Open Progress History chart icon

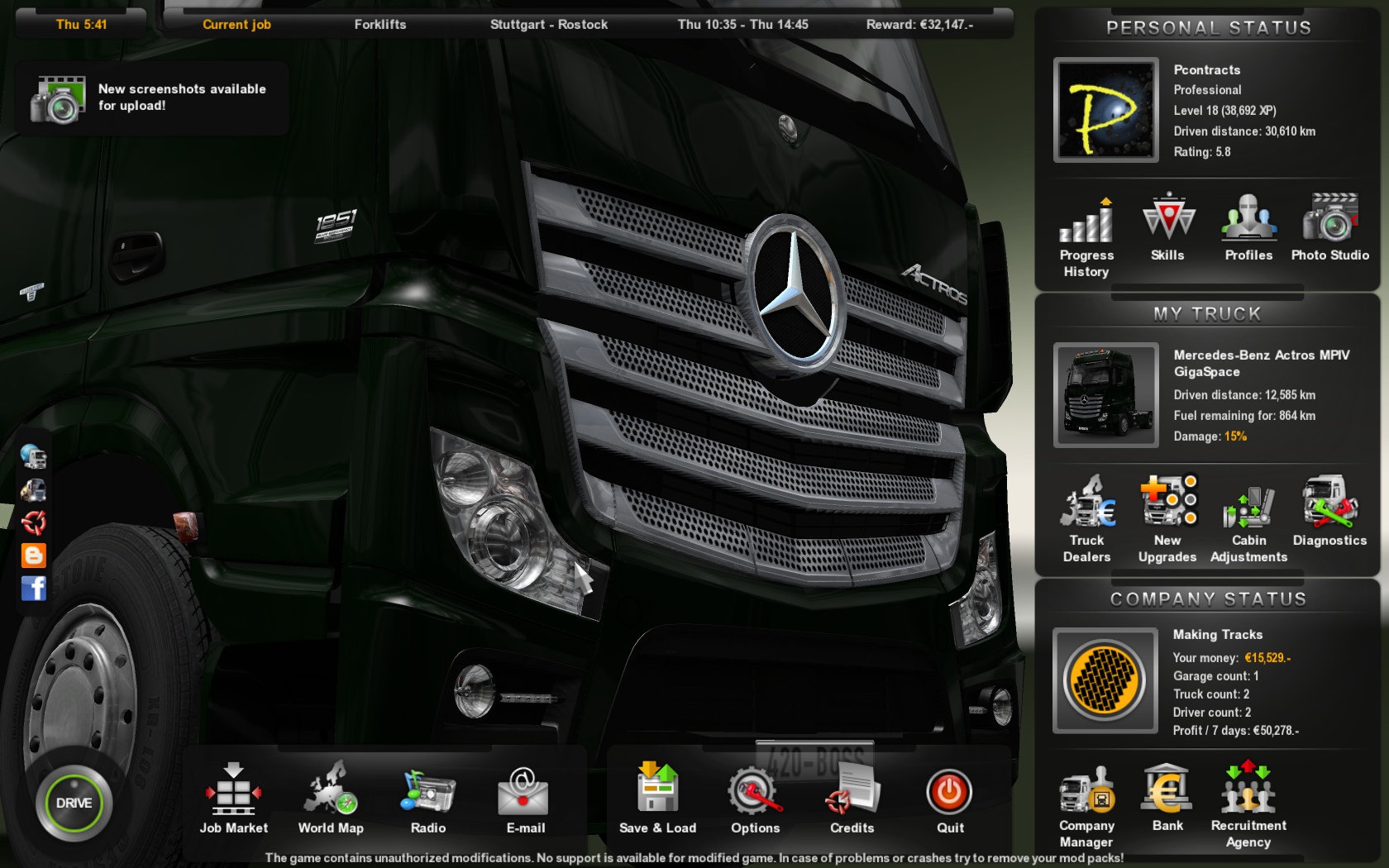point(1086,220)
